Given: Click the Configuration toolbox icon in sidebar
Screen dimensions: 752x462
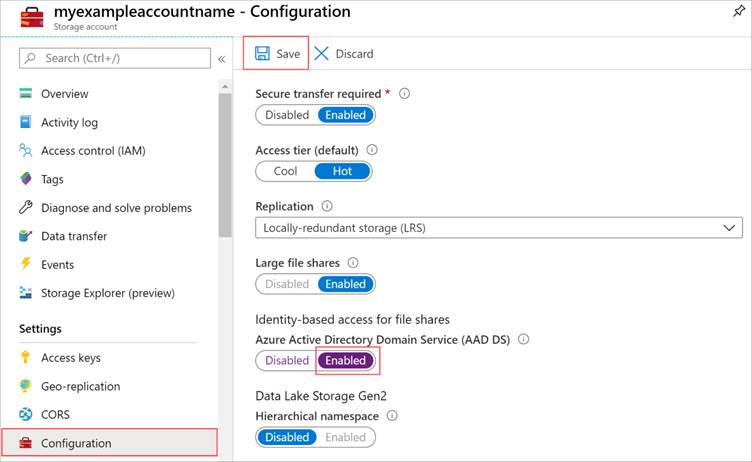Looking at the screenshot, I should [25, 443].
